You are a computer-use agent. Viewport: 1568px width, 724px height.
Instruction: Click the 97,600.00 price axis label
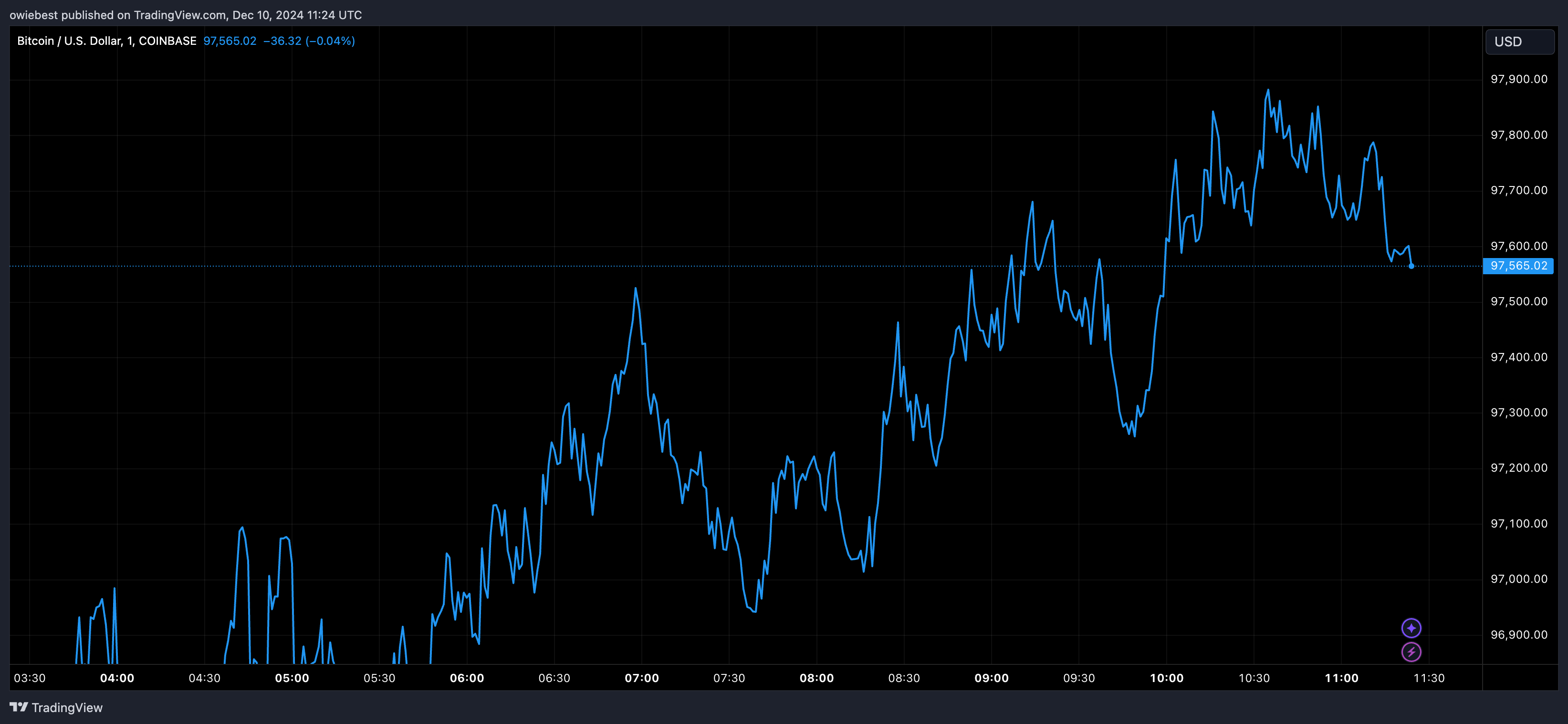[x=1519, y=246]
